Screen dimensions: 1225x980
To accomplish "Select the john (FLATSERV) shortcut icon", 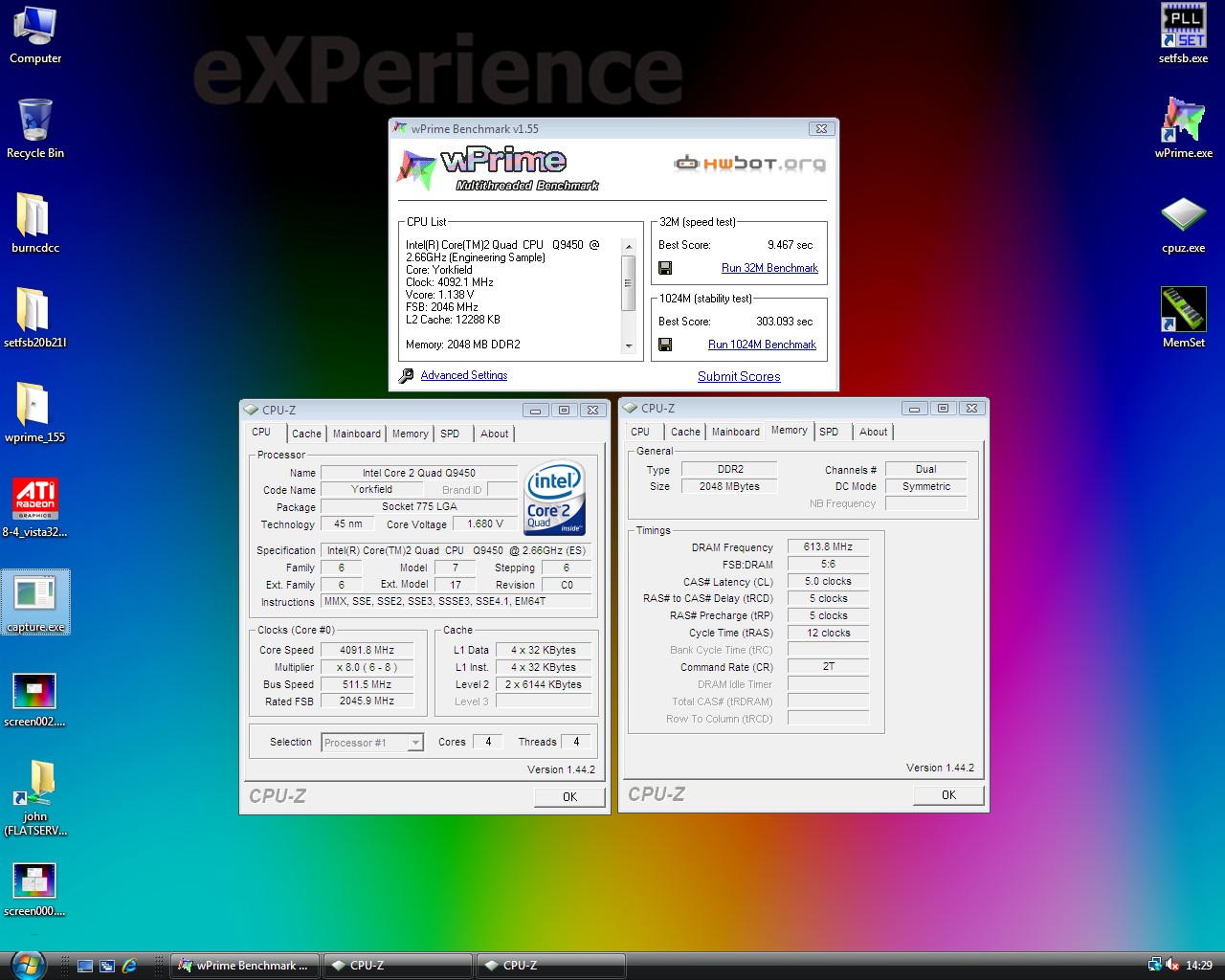I will coord(35,798).
